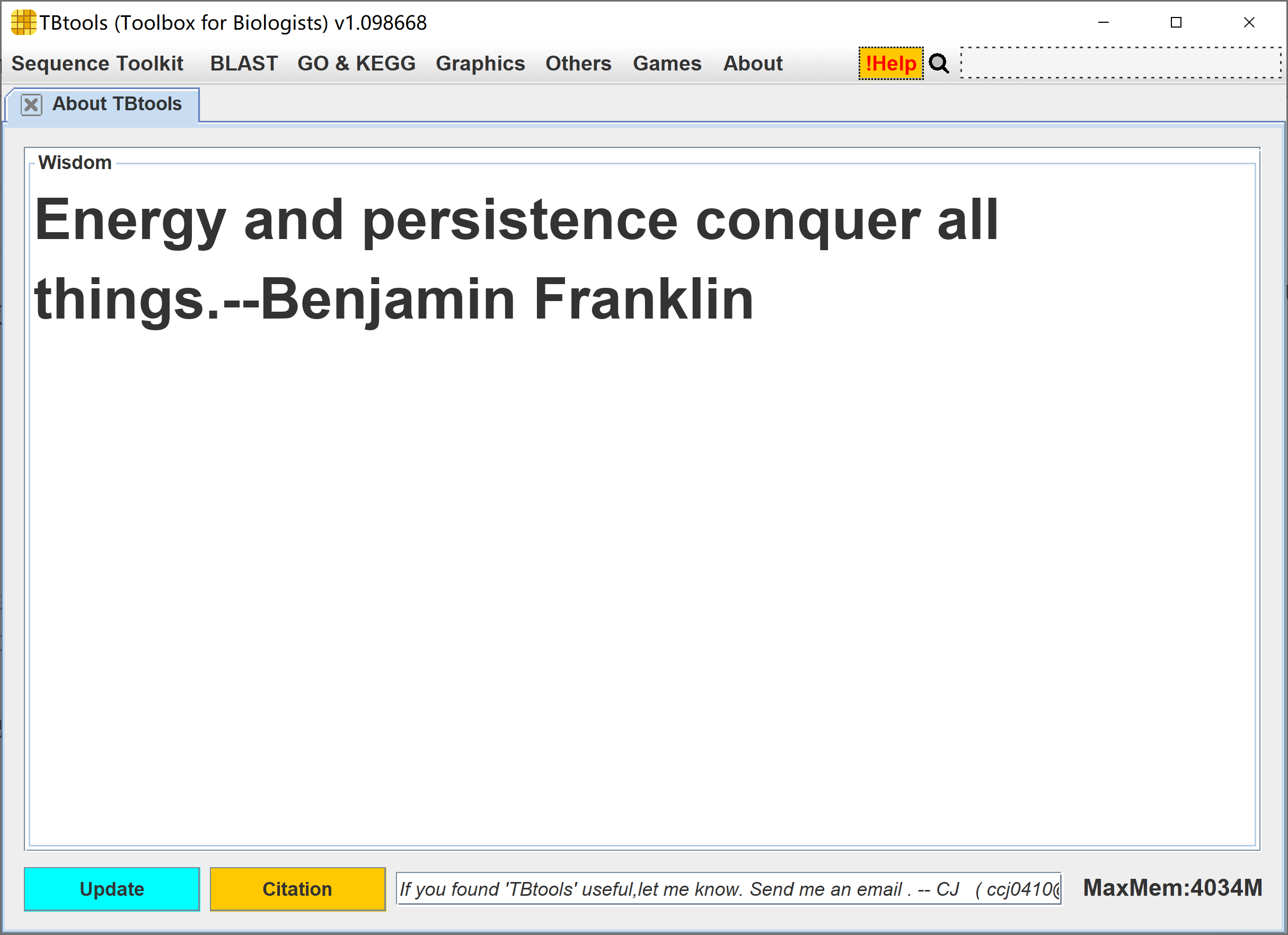The height and width of the screenshot is (935, 1288).
Task: Click the Benjamin Franklin quote text
Action: tap(516, 259)
